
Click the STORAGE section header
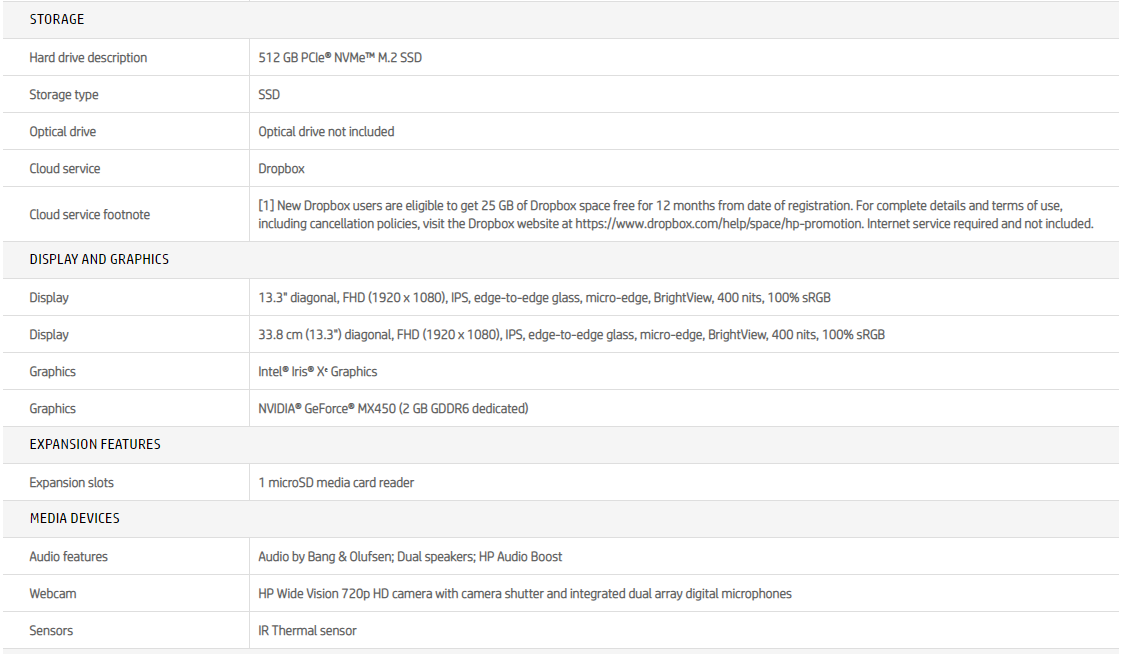[57, 20]
